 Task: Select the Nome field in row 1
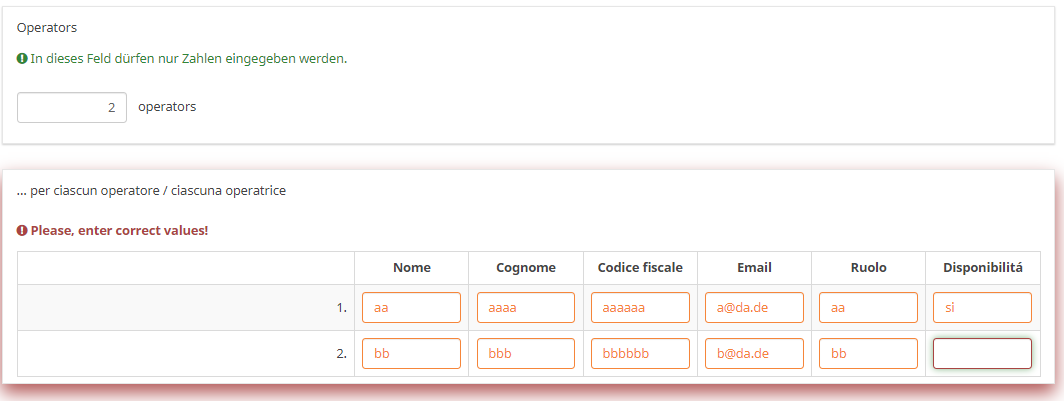point(411,308)
